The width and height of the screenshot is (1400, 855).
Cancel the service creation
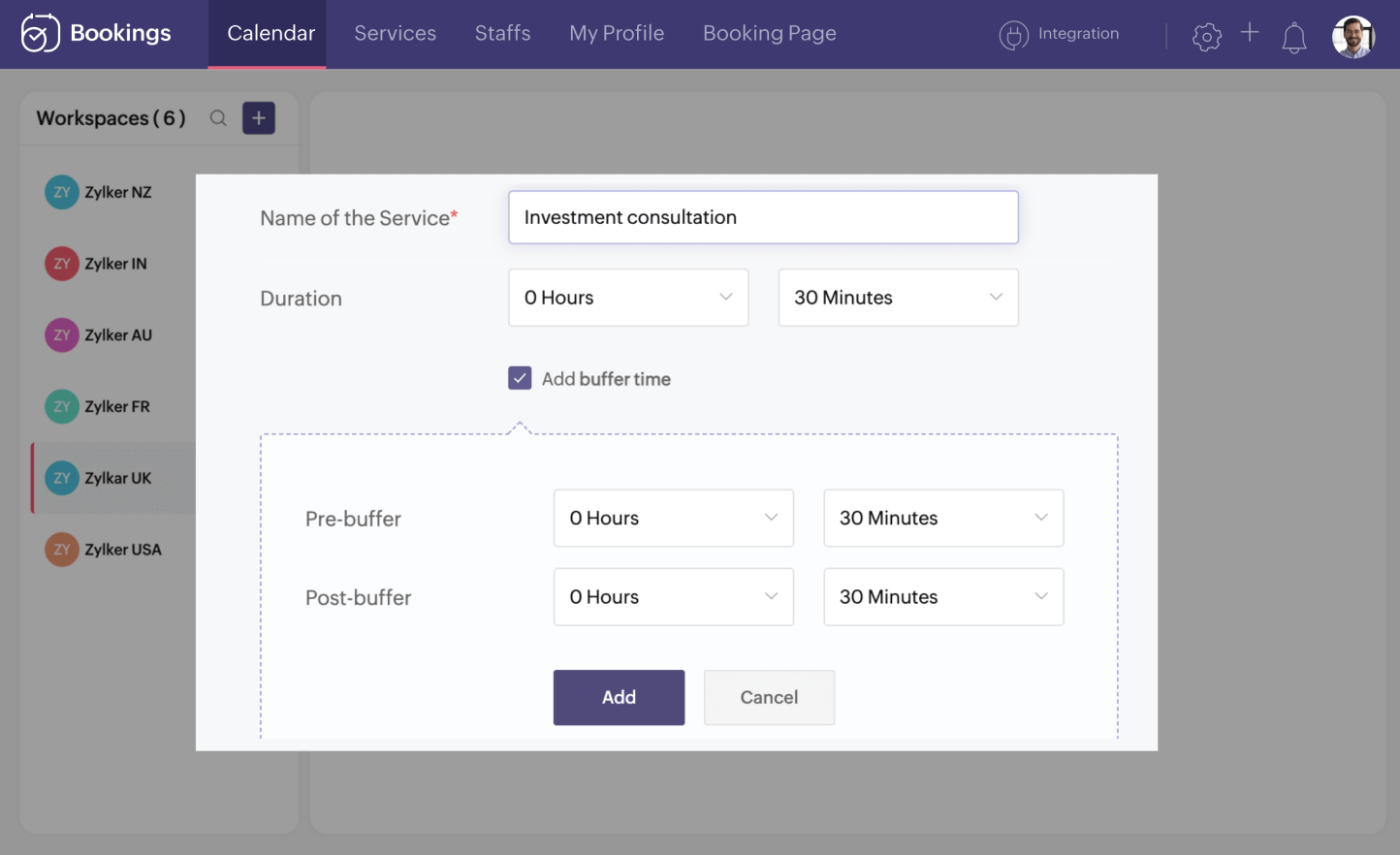click(769, 697)
